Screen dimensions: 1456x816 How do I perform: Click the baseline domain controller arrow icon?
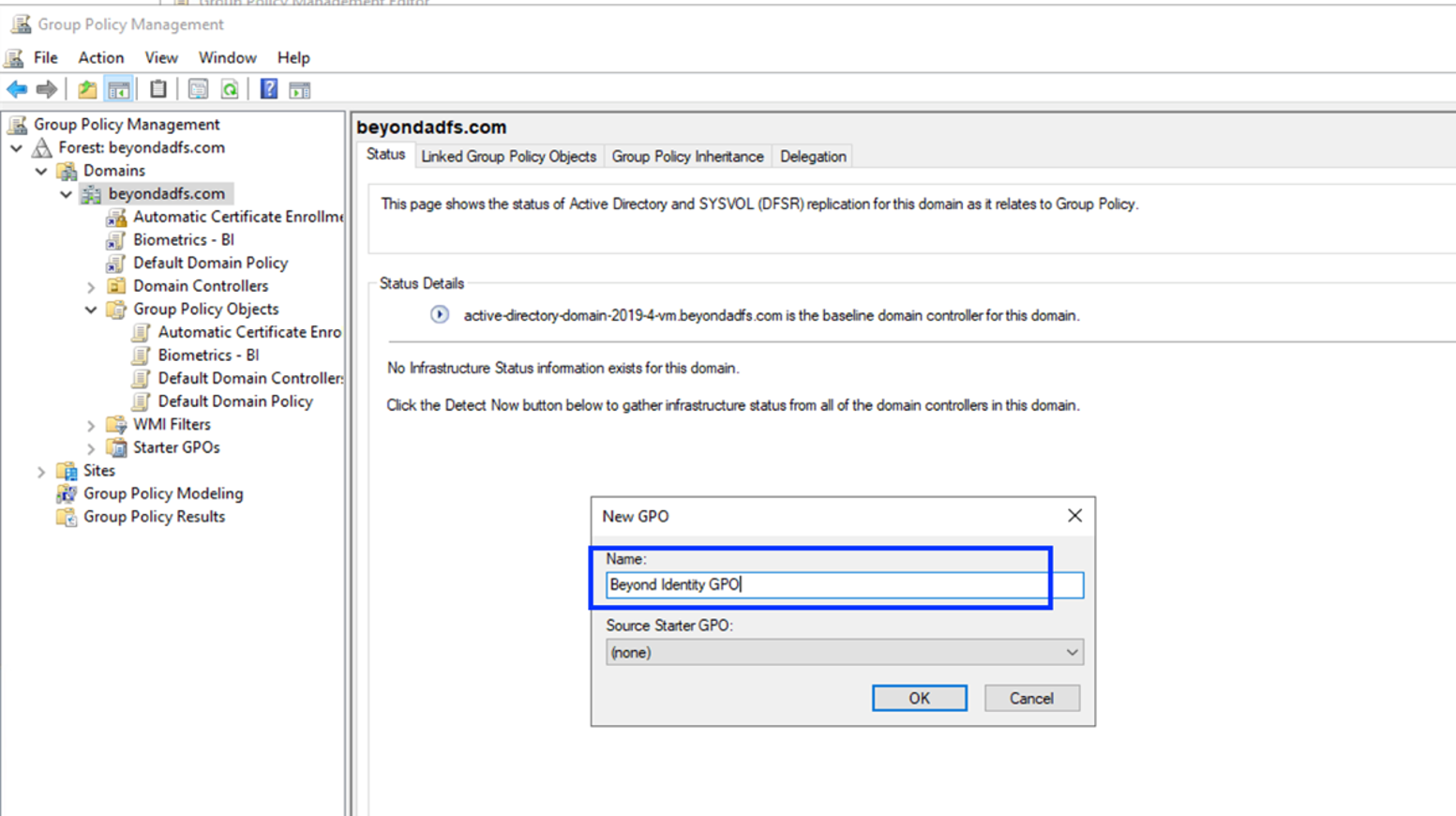tap(439, 315)
